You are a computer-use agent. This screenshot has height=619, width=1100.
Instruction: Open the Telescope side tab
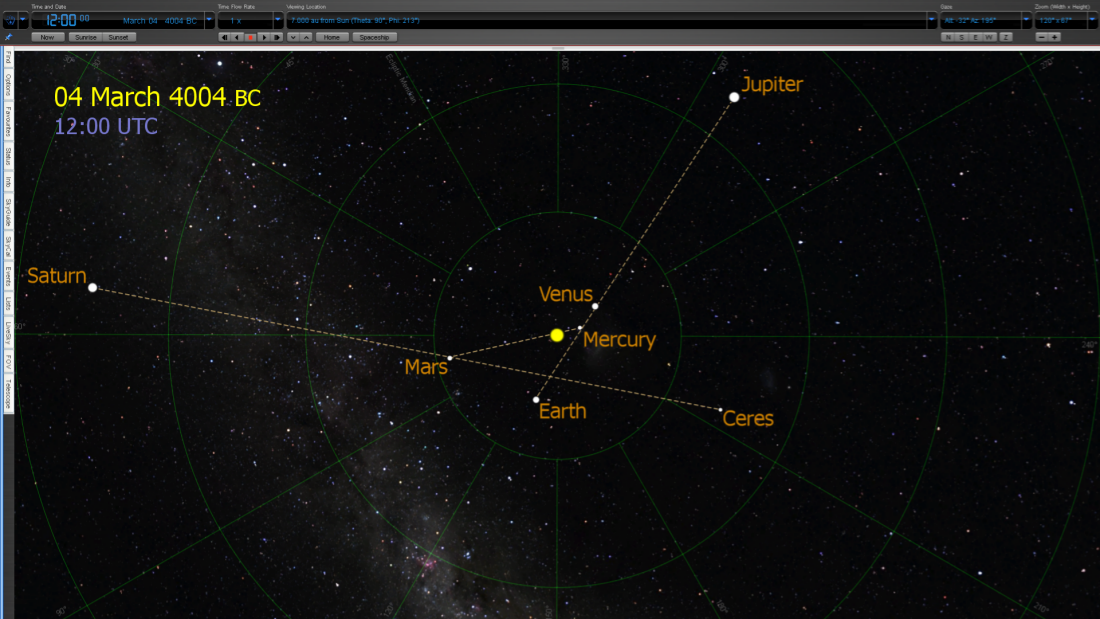pyautogui.click(x=8, y=393)
